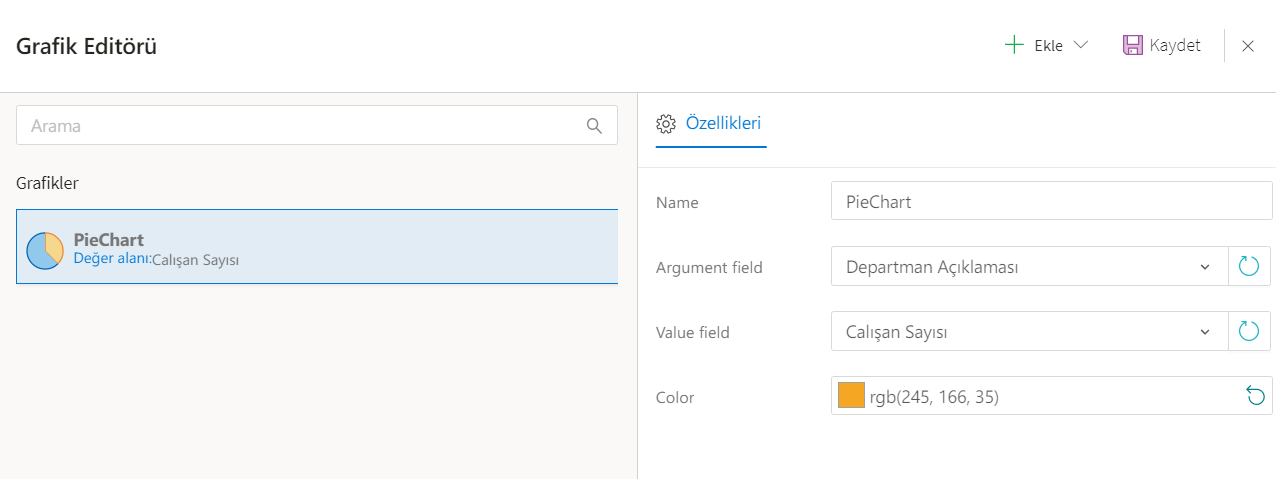Screen dimensions: 1276x479
Task: Expand the Ekle dropdown chevron
Action: (1080, 45)
